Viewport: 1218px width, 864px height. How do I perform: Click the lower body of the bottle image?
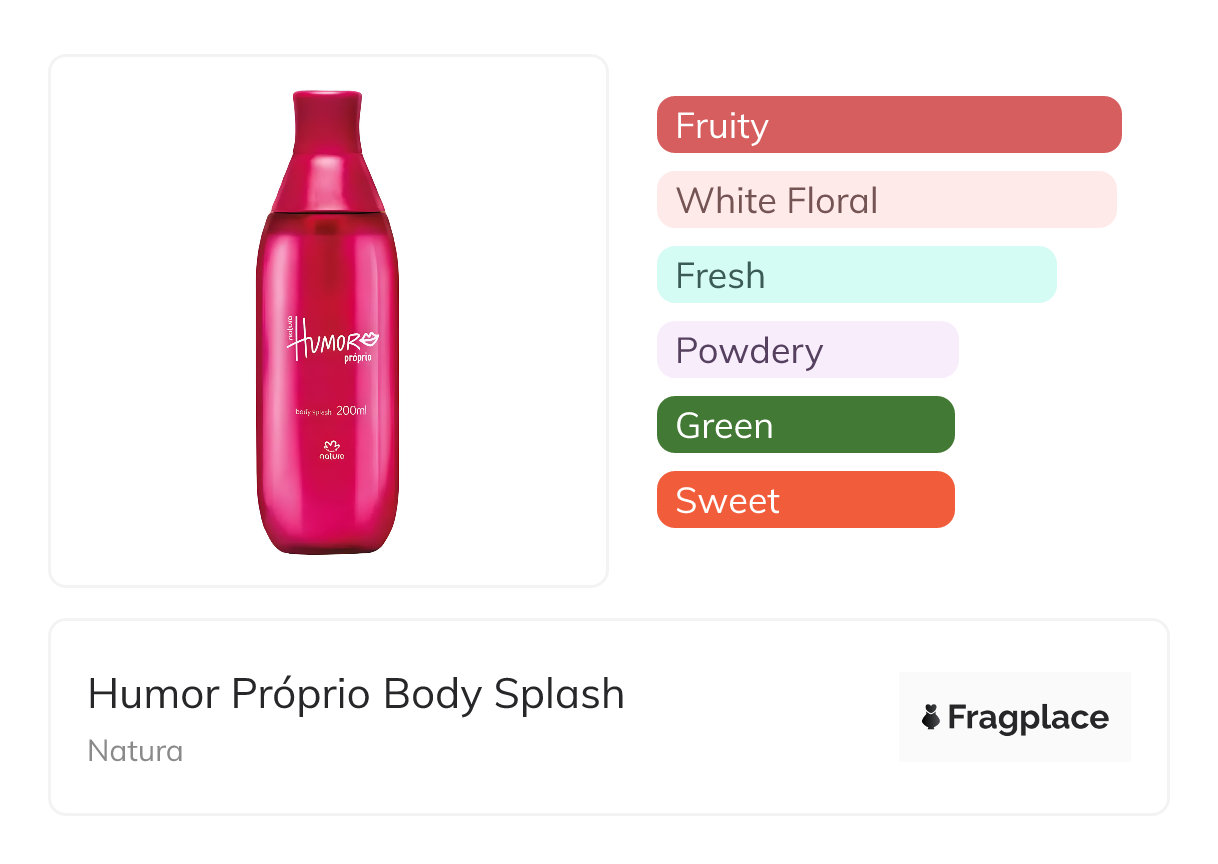tap(328, 510)
